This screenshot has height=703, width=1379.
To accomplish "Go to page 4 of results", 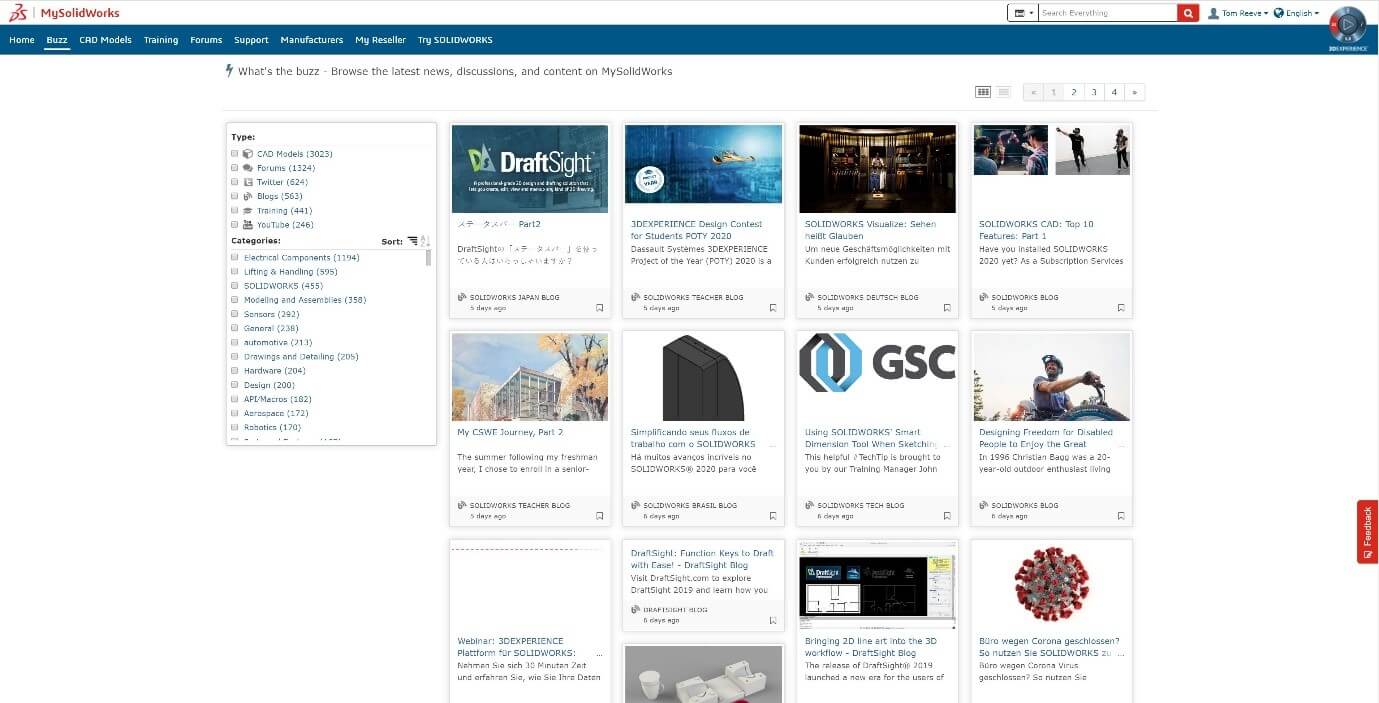I will [x=1114, y=92].
